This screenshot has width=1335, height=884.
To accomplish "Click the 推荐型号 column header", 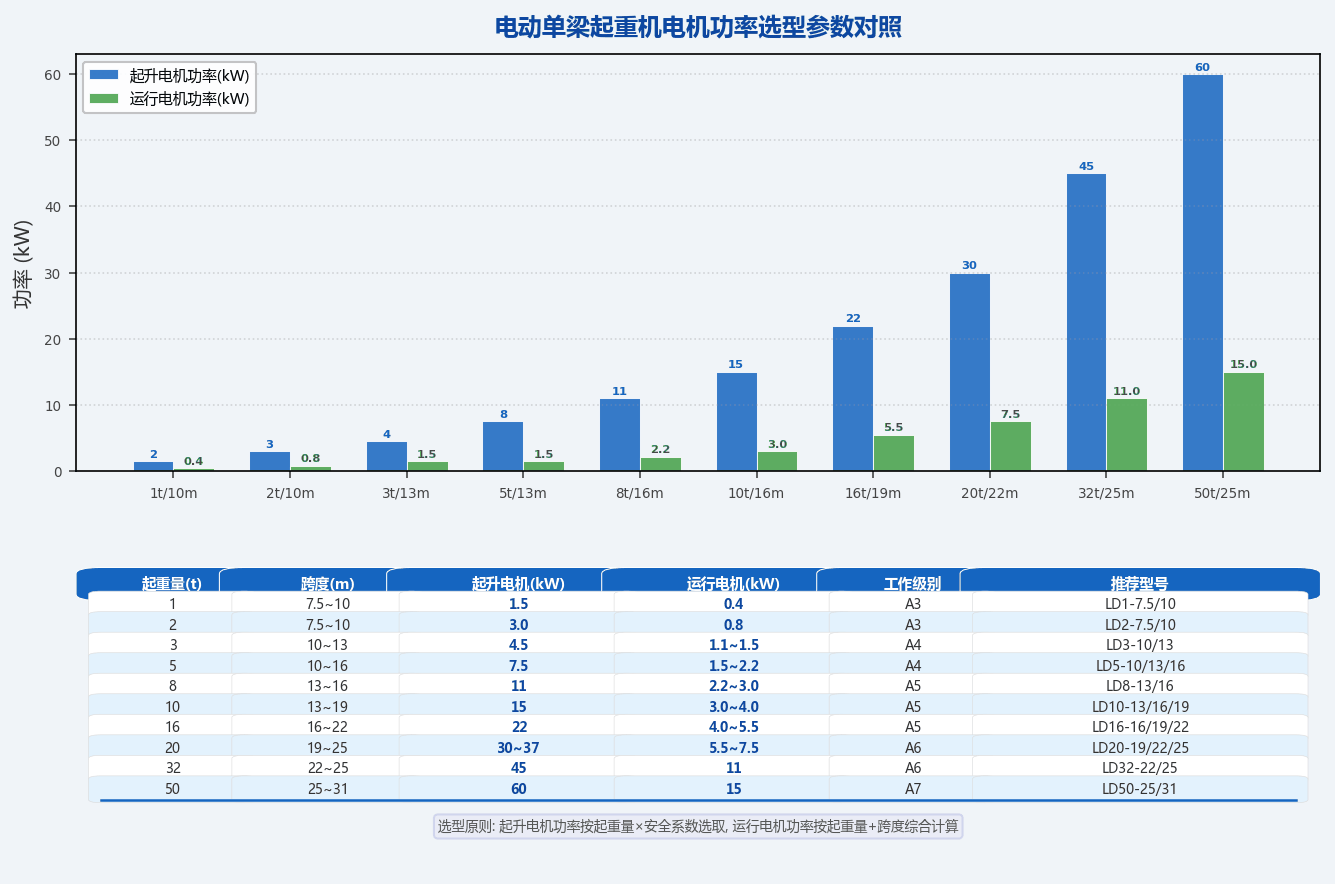I will (1140, 584).
